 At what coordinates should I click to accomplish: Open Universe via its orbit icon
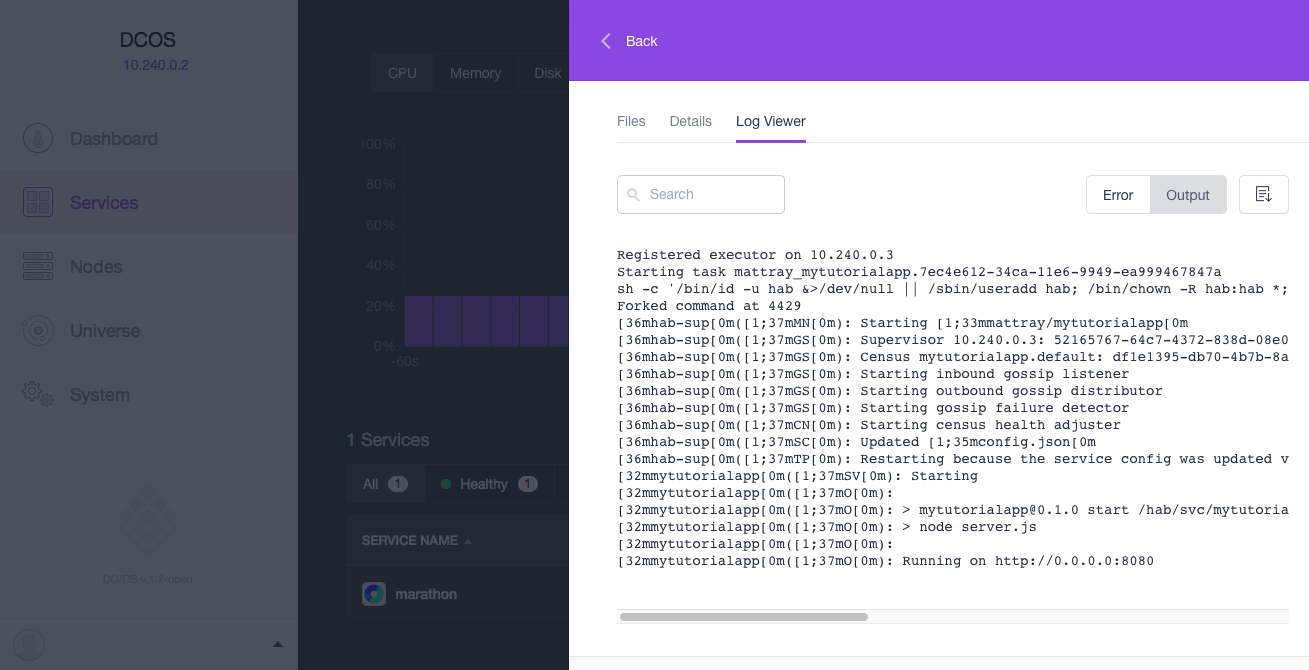tap(37, 330)
